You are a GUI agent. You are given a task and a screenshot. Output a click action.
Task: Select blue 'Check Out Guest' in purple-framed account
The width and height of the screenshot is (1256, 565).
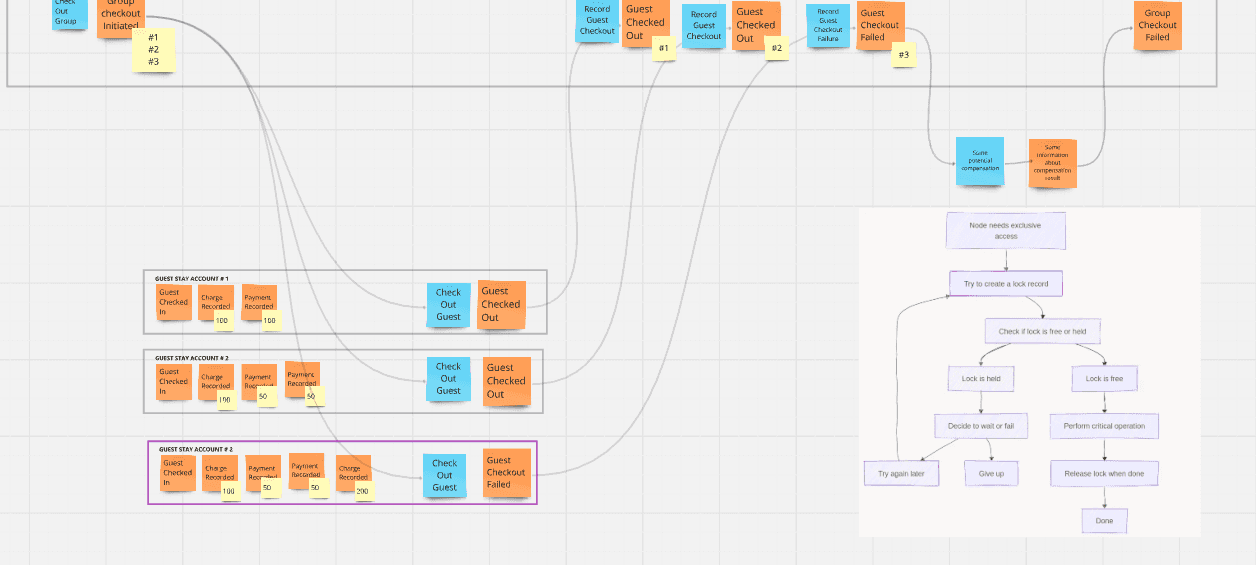(444, 476)
